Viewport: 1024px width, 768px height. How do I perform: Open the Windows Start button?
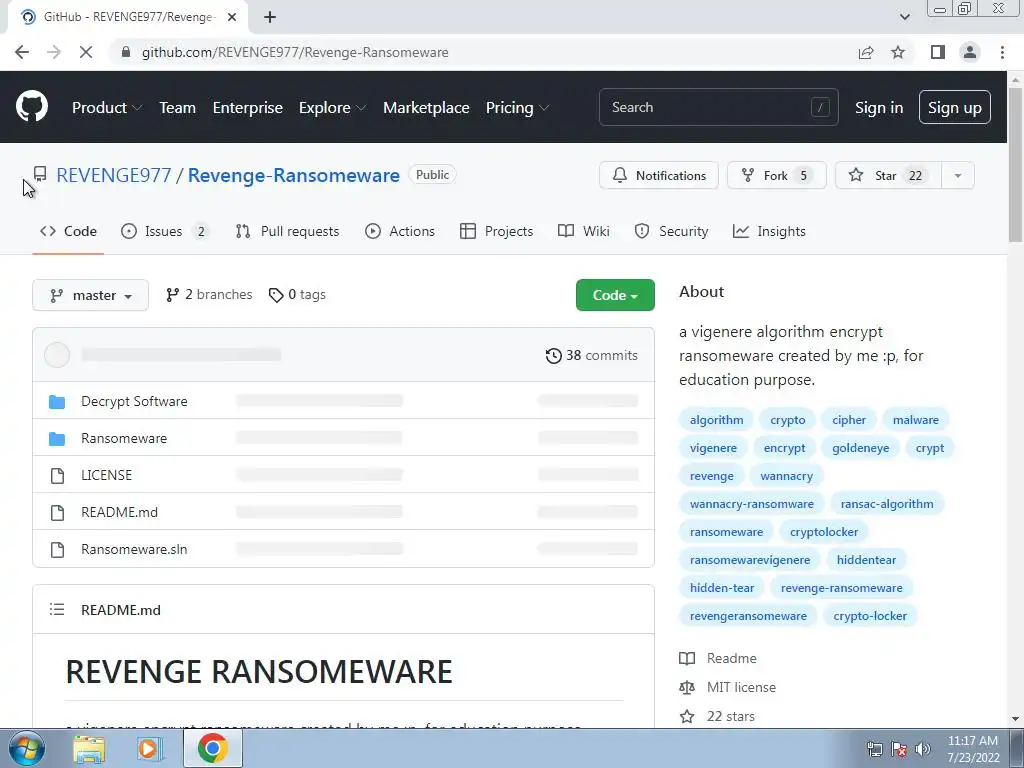(x=26, y=748)
